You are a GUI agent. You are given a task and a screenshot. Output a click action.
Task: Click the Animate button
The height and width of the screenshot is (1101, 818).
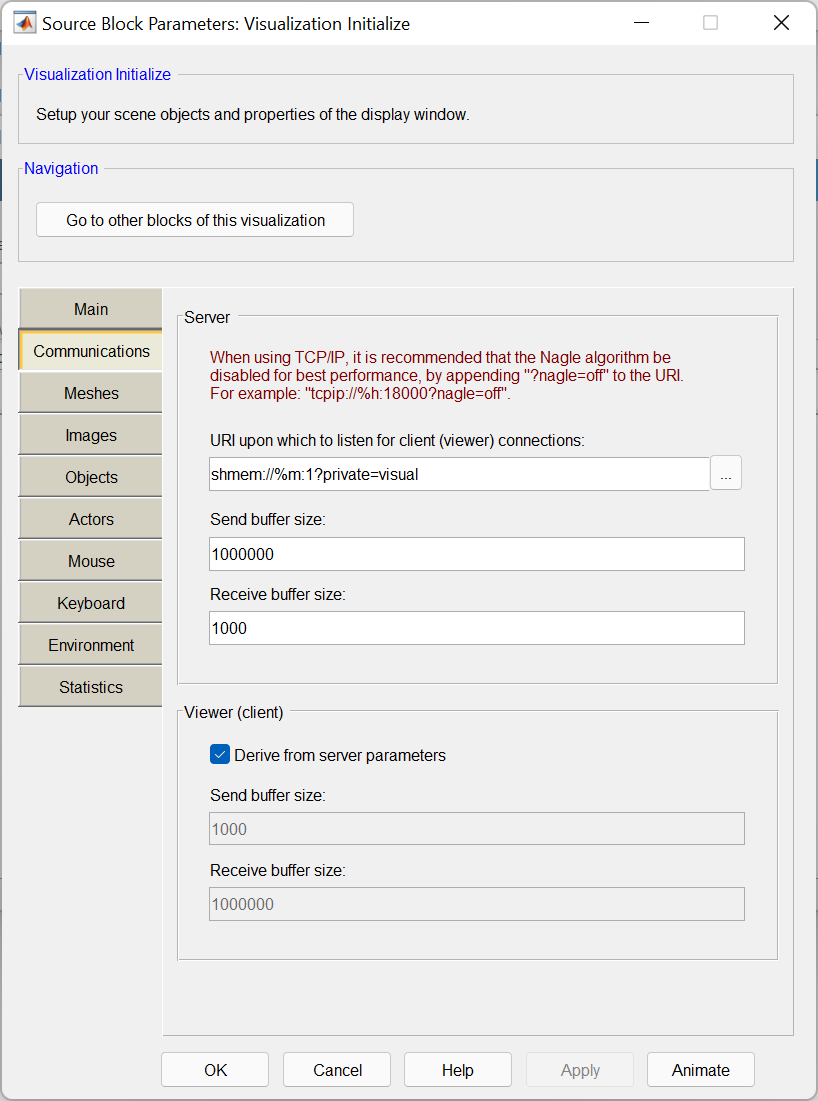point(700,1070)
